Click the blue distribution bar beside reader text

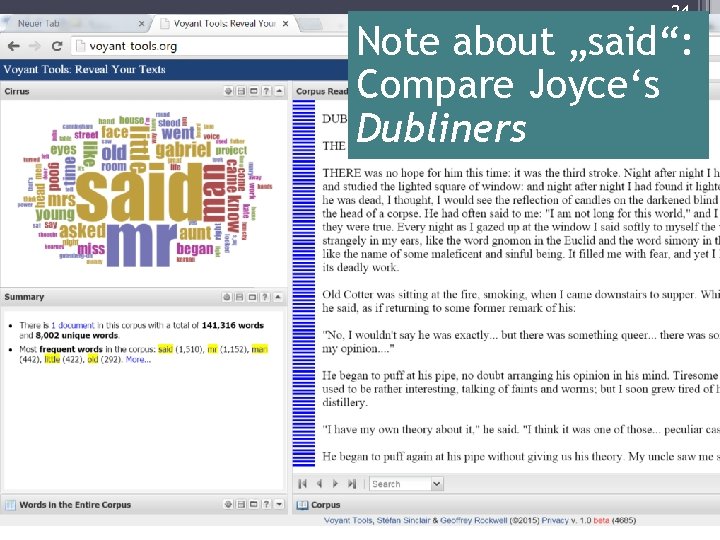(304, 283)
